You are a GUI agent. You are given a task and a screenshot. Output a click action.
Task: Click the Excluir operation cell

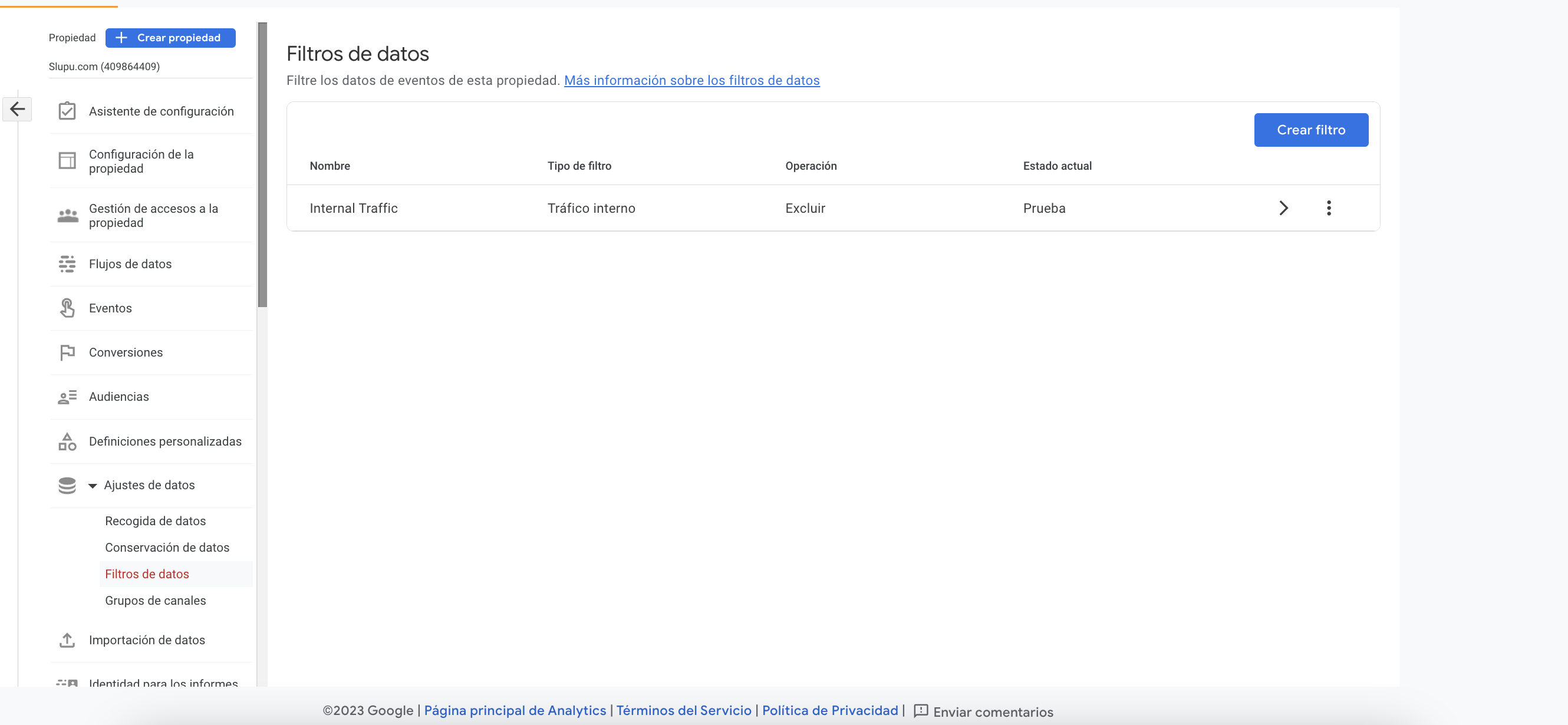click(805, 208)
